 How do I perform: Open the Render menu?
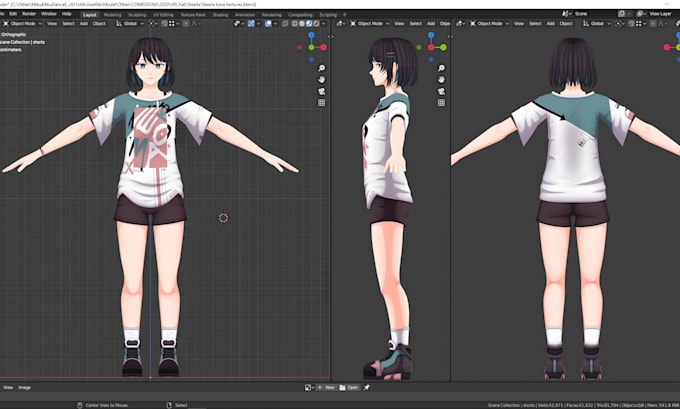29,14
